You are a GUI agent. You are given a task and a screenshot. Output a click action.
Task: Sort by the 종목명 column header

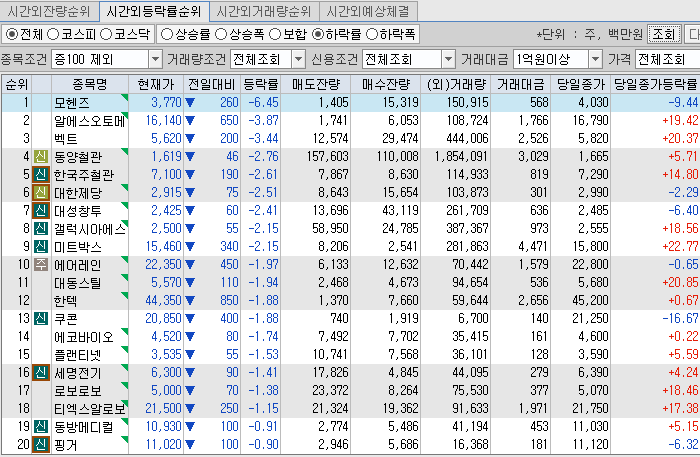pos(90,84)
